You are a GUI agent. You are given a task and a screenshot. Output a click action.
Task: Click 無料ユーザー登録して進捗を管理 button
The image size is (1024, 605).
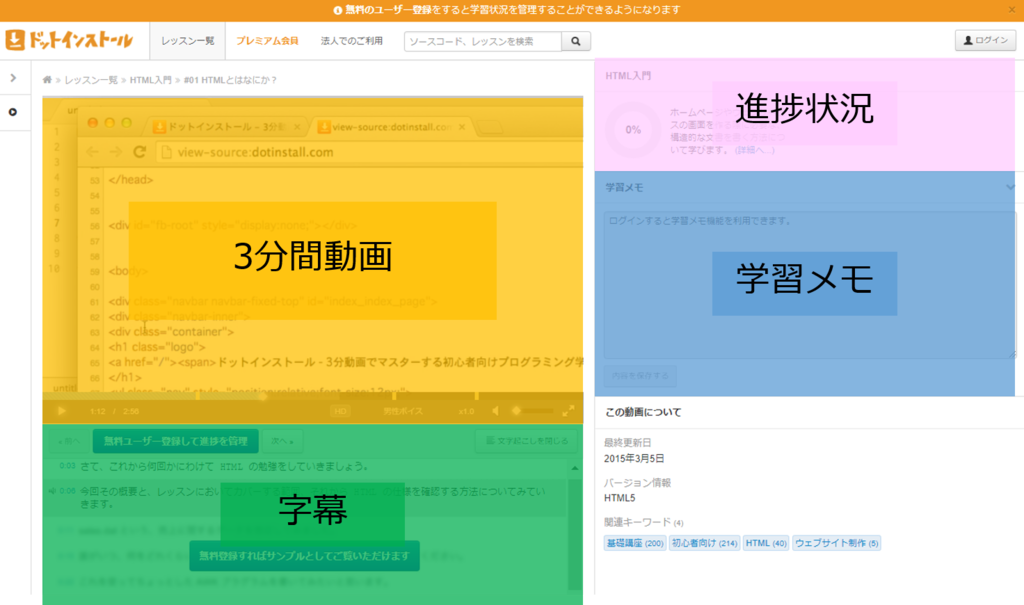(176, 441)
